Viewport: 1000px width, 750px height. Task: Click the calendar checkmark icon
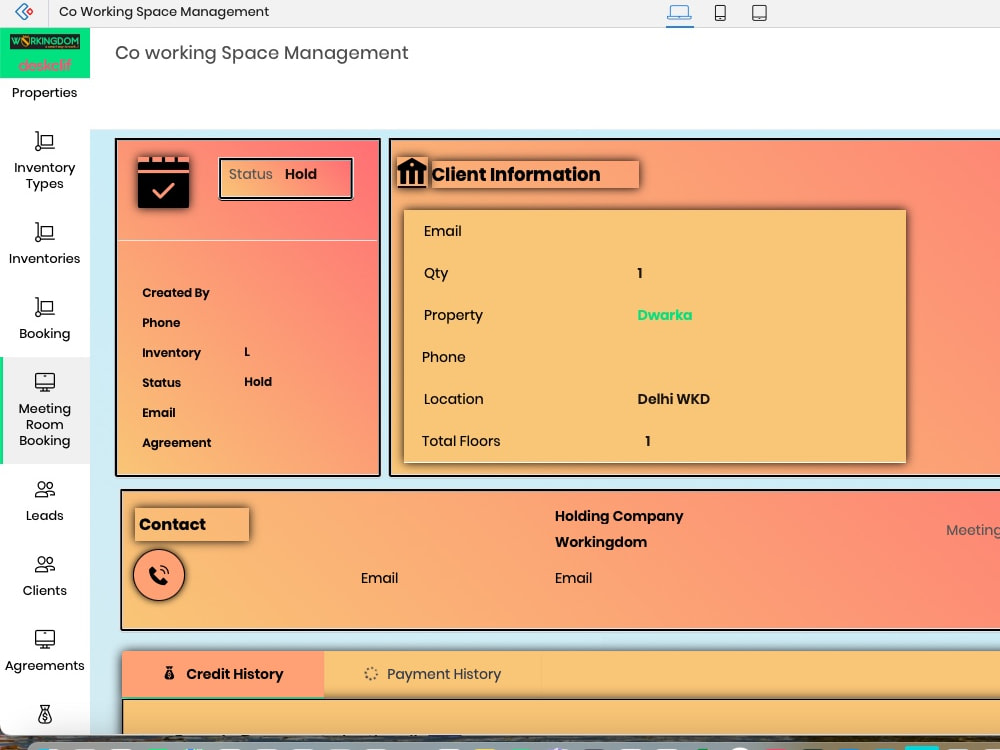tap(163, 182)
